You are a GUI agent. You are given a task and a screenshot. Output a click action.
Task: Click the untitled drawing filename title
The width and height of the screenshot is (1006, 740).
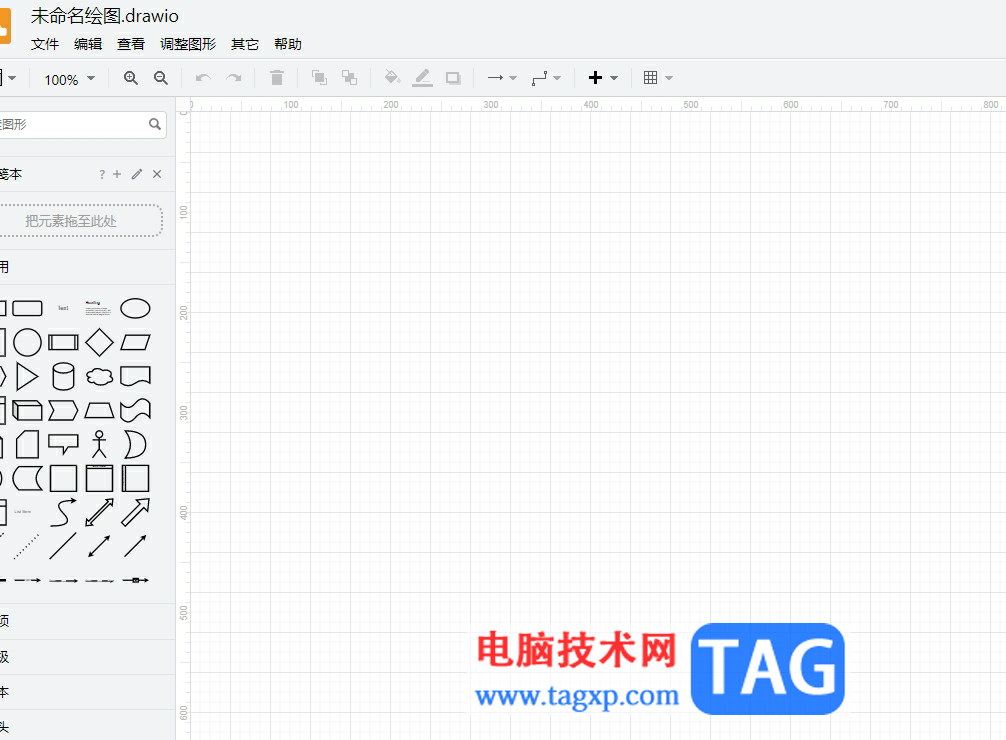point(105,15)
